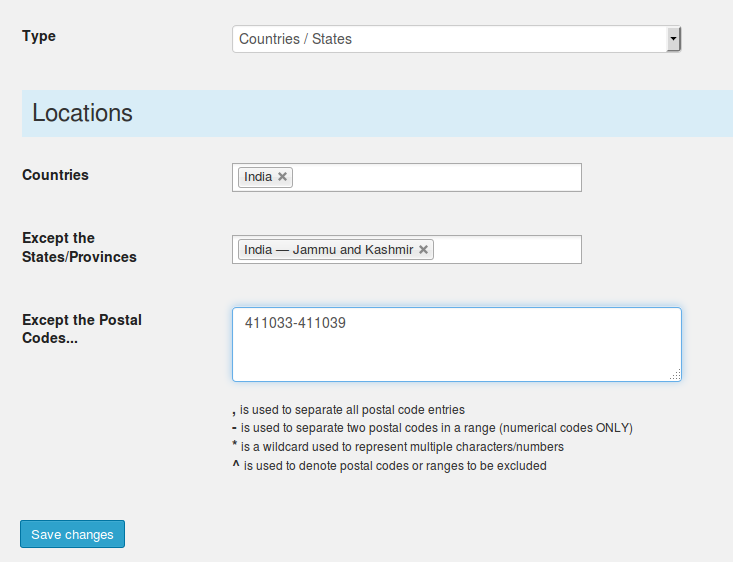The width and height of the screenshot is (733, 562).
Task: Remove the Jammu and Kashmir tag
Action: pyautogui.click(x=424, y=250)
